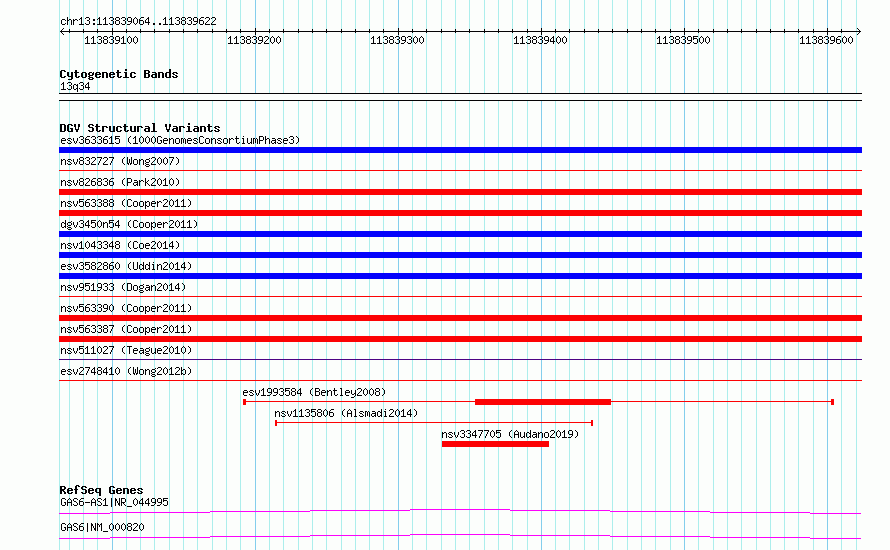Click ruler position 113839600
Image resolution: width=890 pixels, height=550 pixels.
826,40
